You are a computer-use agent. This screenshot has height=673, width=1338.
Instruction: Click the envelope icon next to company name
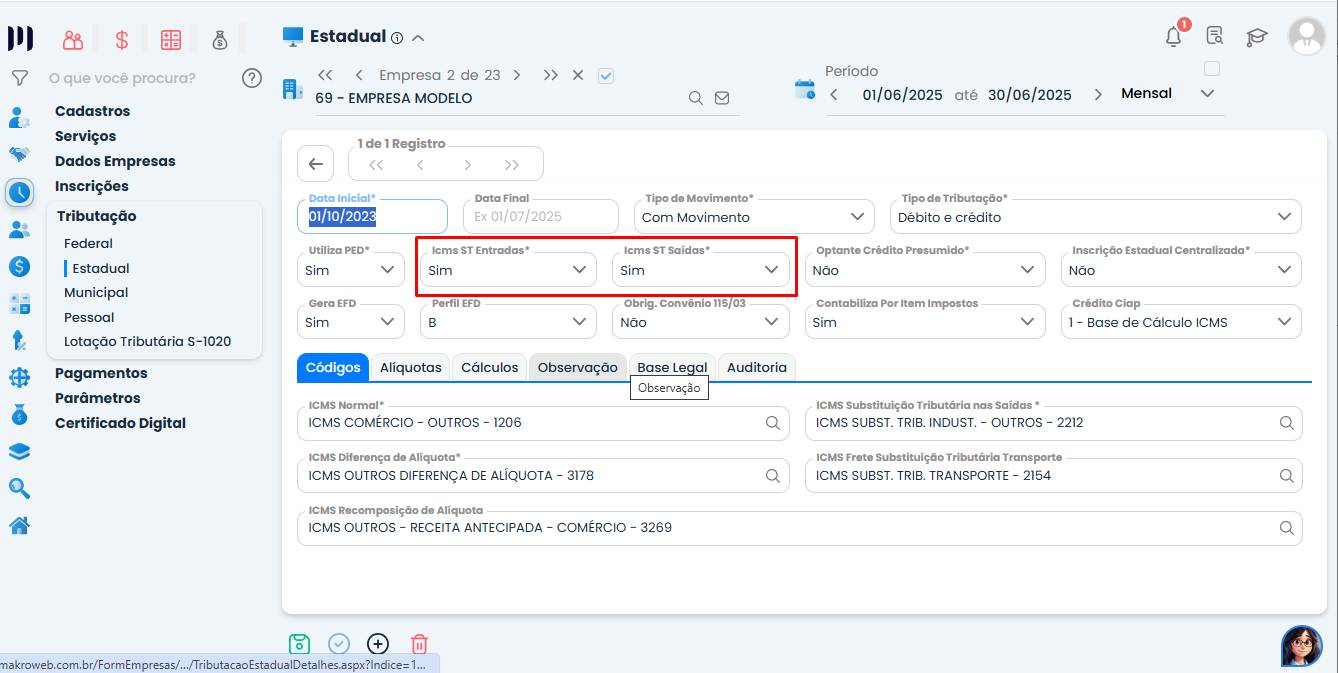pos(722,98)
